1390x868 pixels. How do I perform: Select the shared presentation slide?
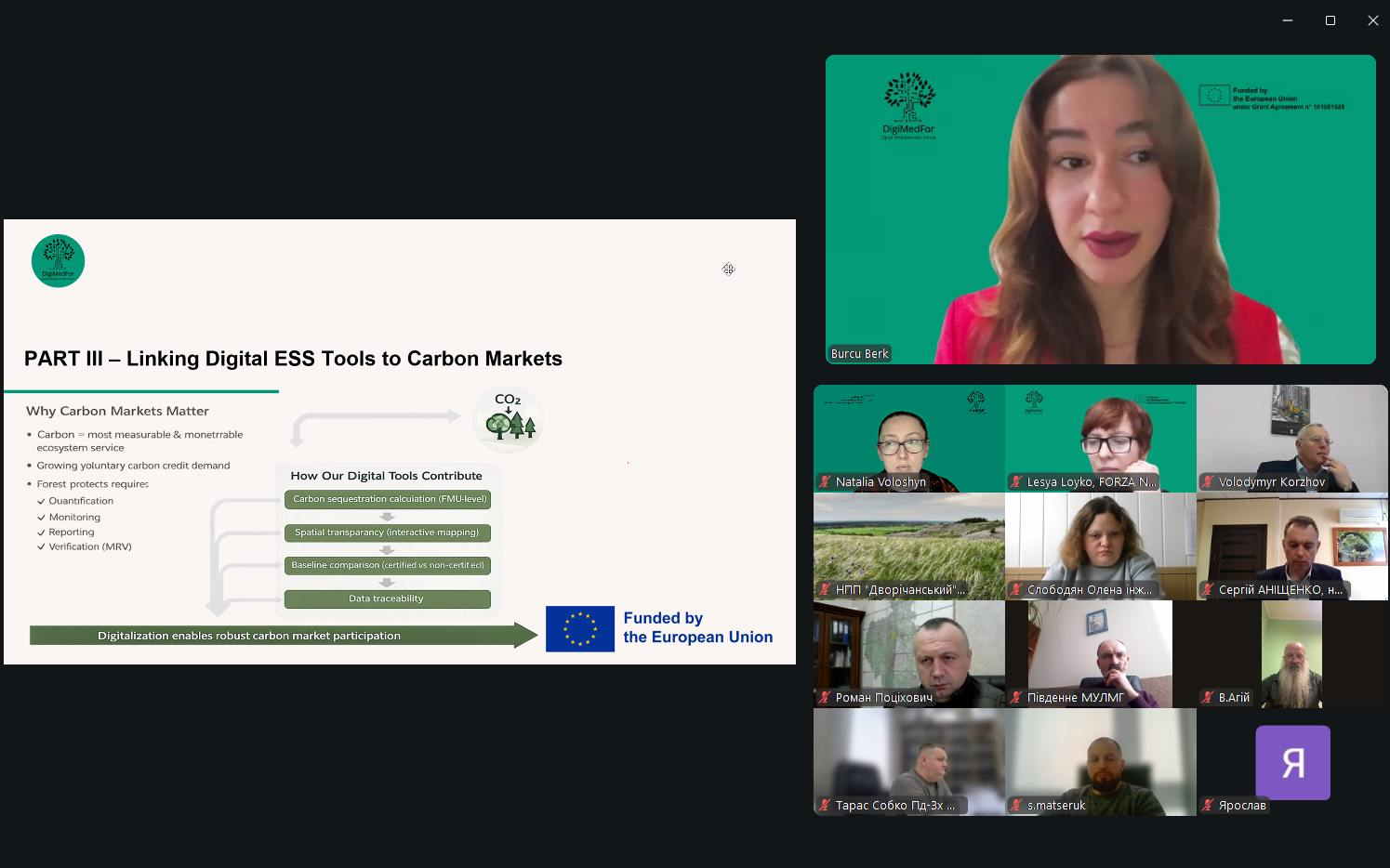point(400,441)
